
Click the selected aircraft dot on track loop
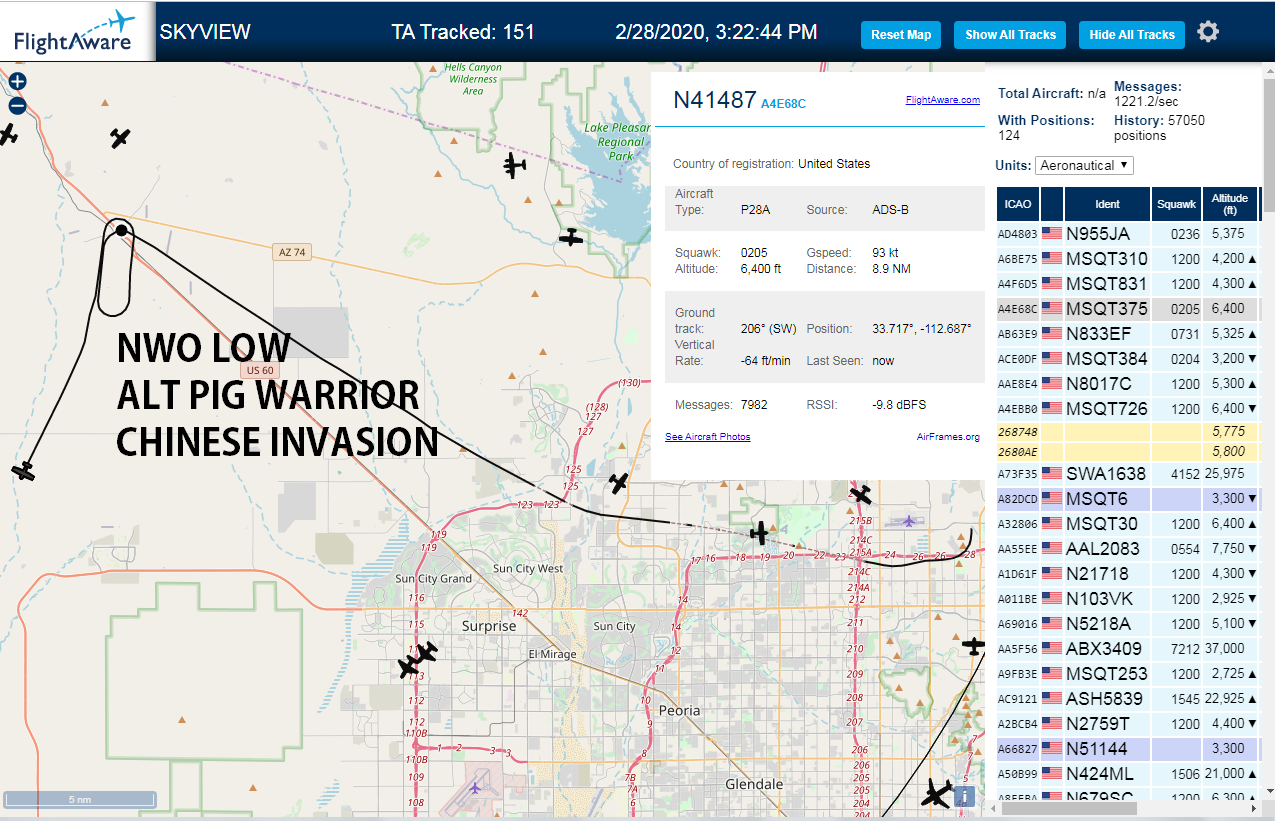click(121, 230)
